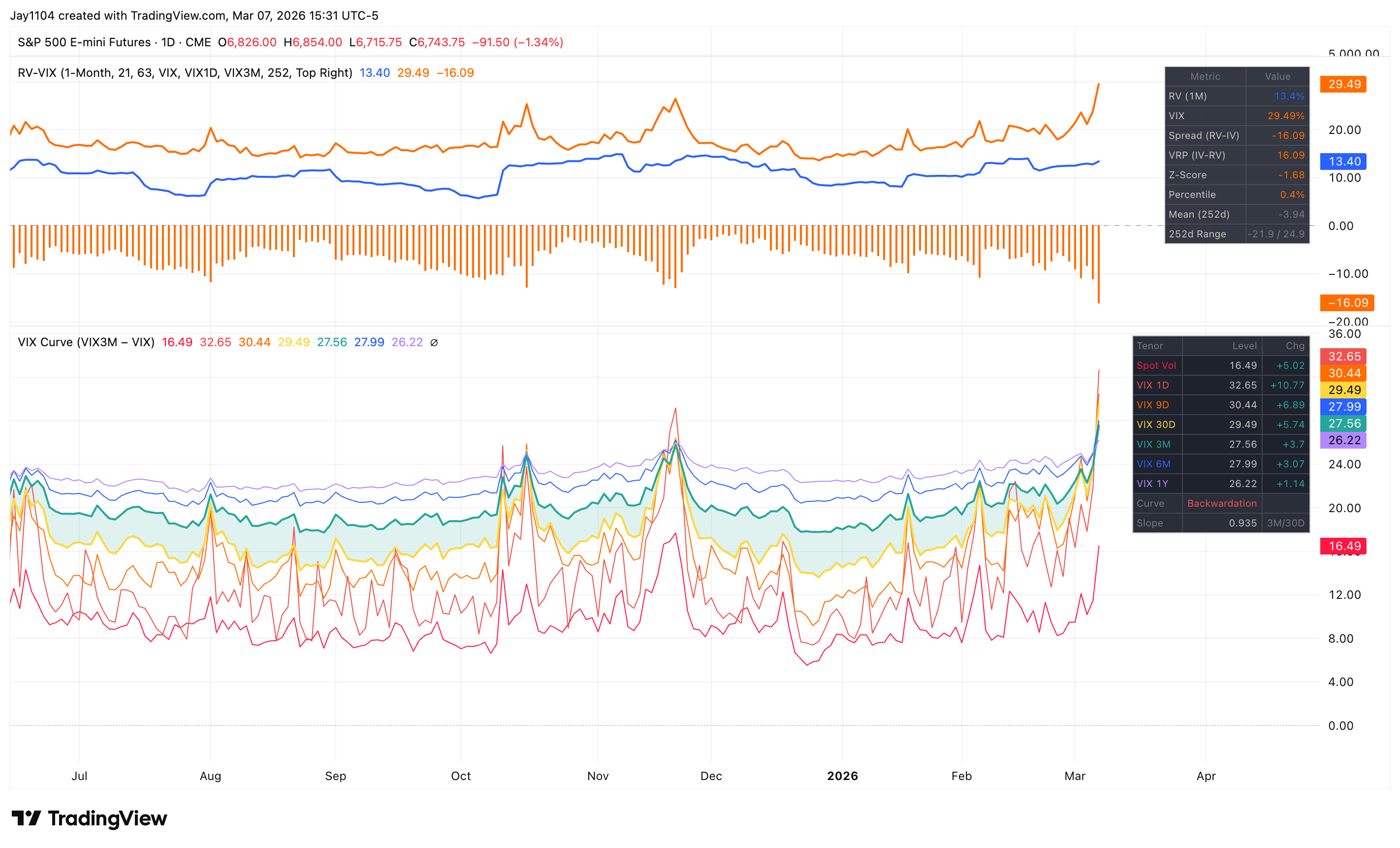Click the S&P 500 E-mini Futures symbol title
Image resolution: width=1400 pixels, height=848 pixels.
tap(84, 42)
